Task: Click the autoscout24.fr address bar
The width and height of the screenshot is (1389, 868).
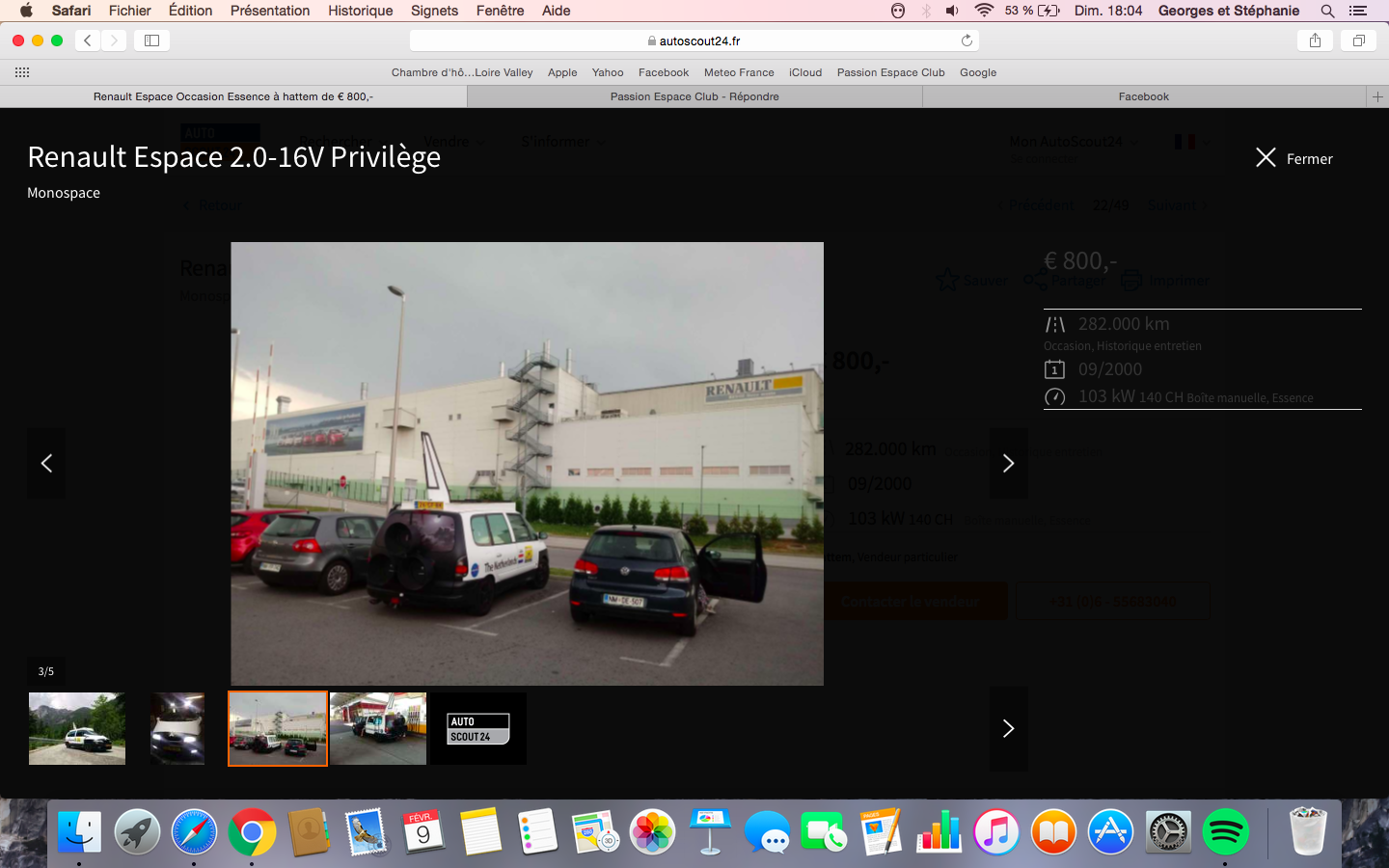Action: point(694,41)
